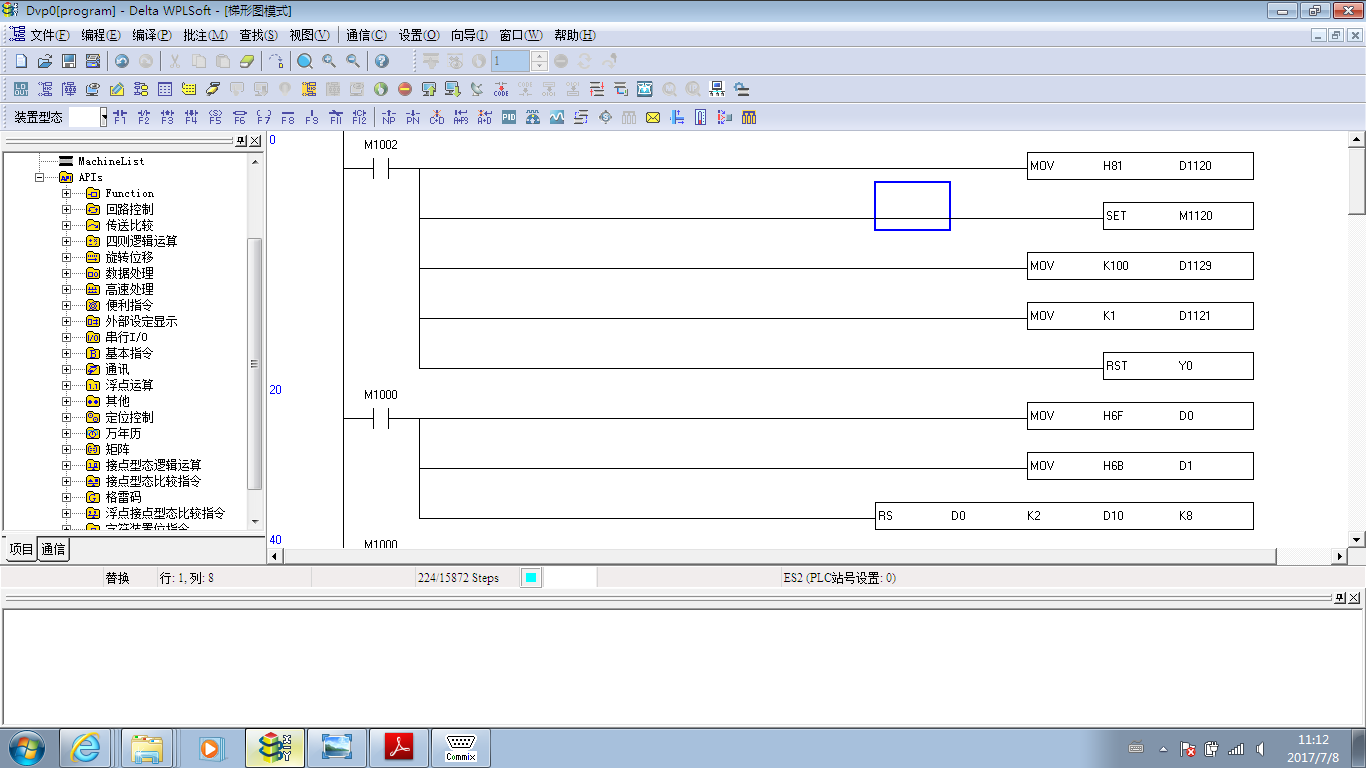Image resolution: width=1366 pixels, height=768 pixels.
Task: Collapse the APIs tree node
Action: coord(40,177)
